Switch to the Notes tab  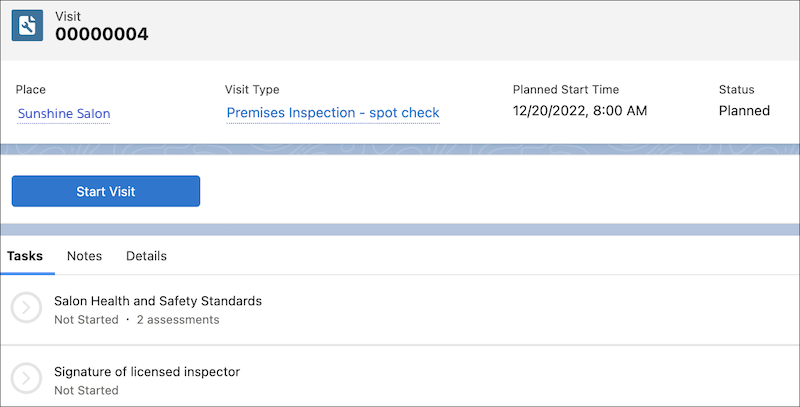84,256
